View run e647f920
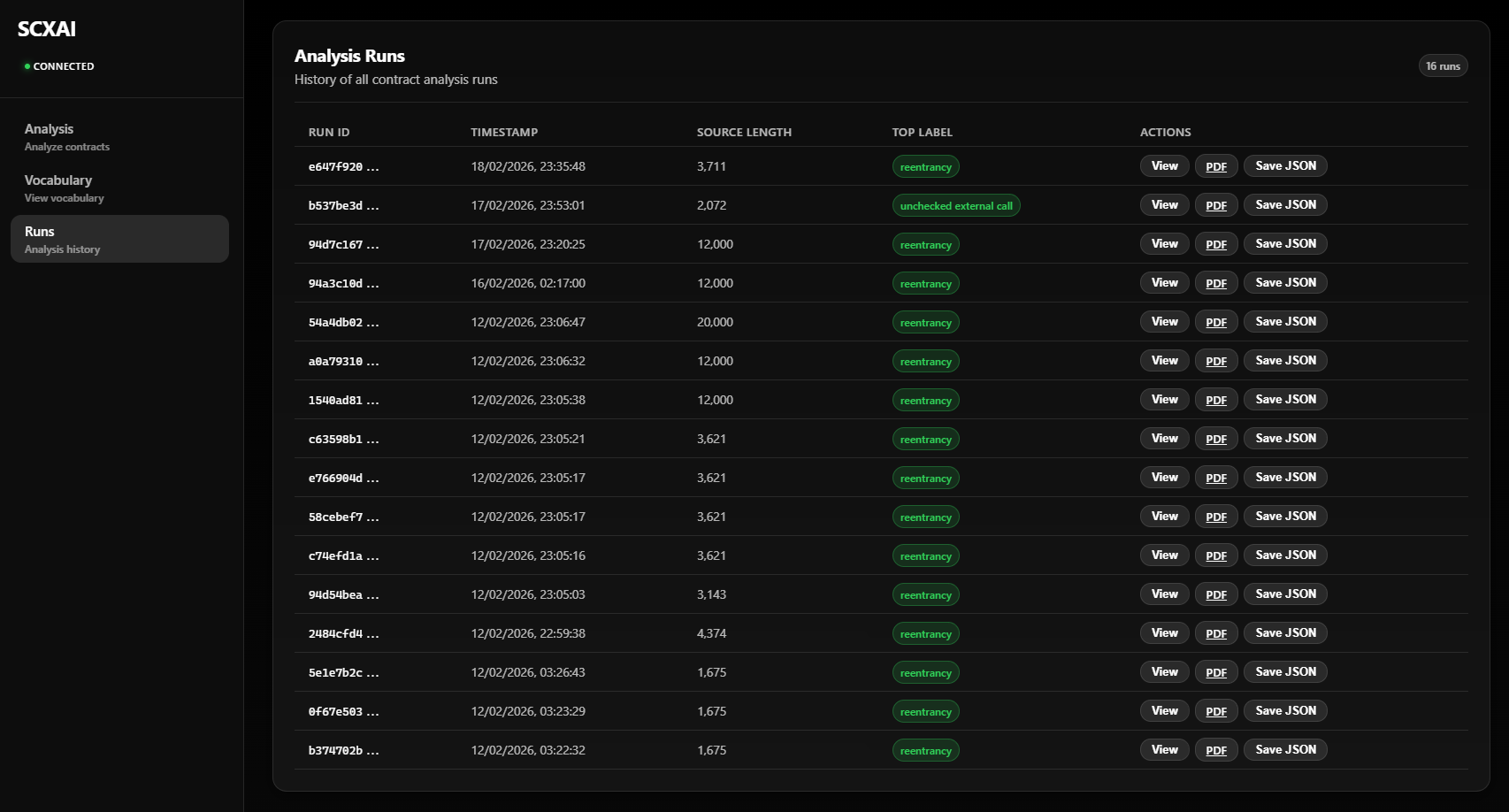The width and height of the screenshot is (1509, 812). coord(1163,165)
